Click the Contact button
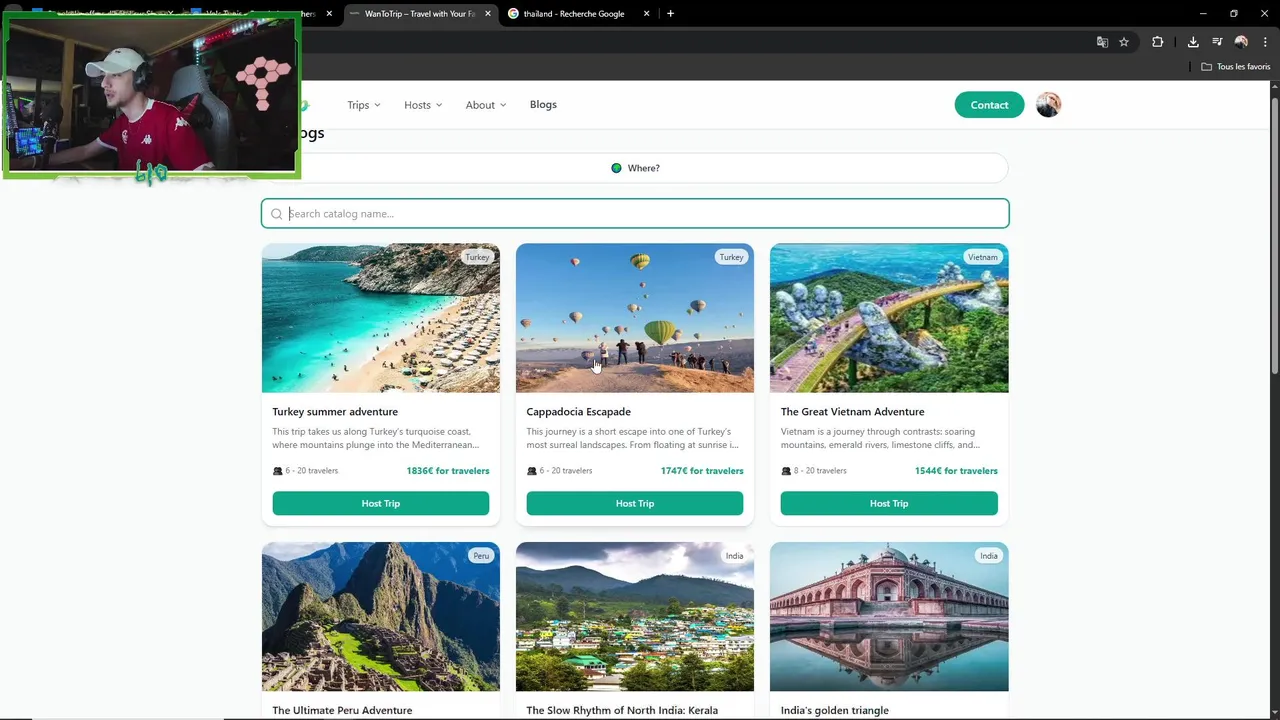This screenshot has width=1280, height=720. (x=989, y=105)
